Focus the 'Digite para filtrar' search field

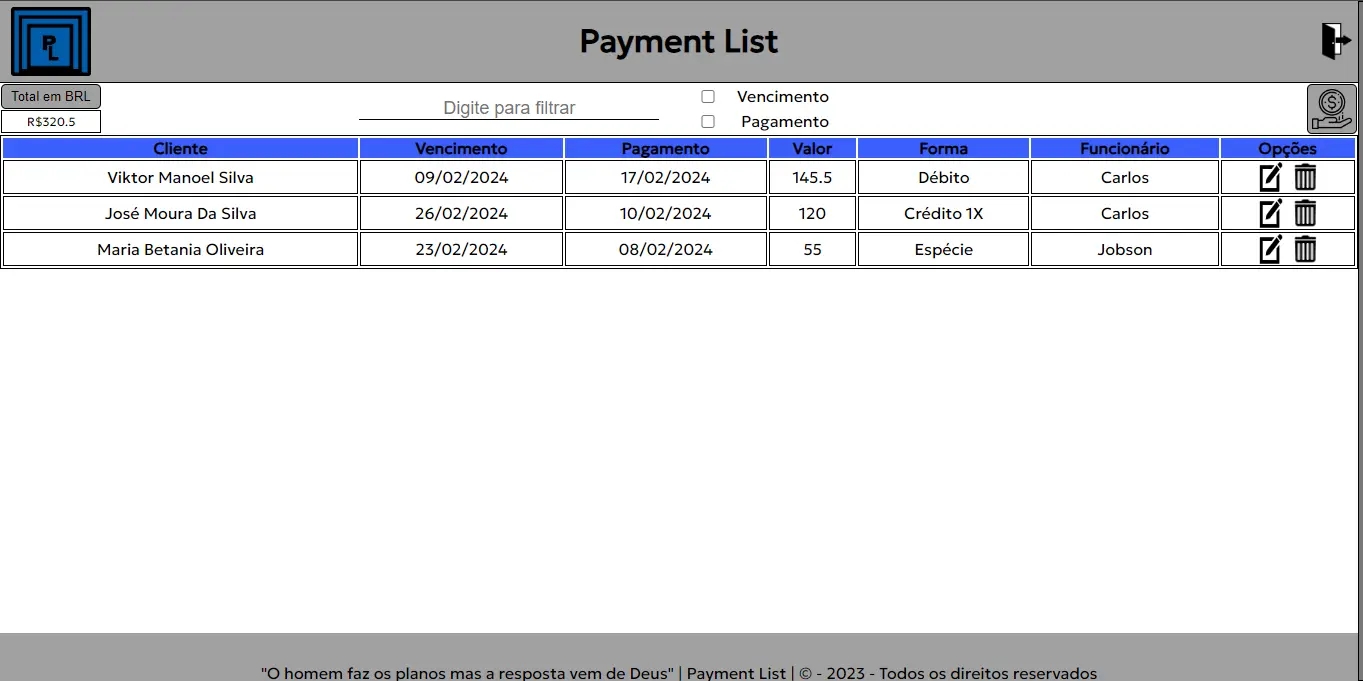[x=509, y=108]
